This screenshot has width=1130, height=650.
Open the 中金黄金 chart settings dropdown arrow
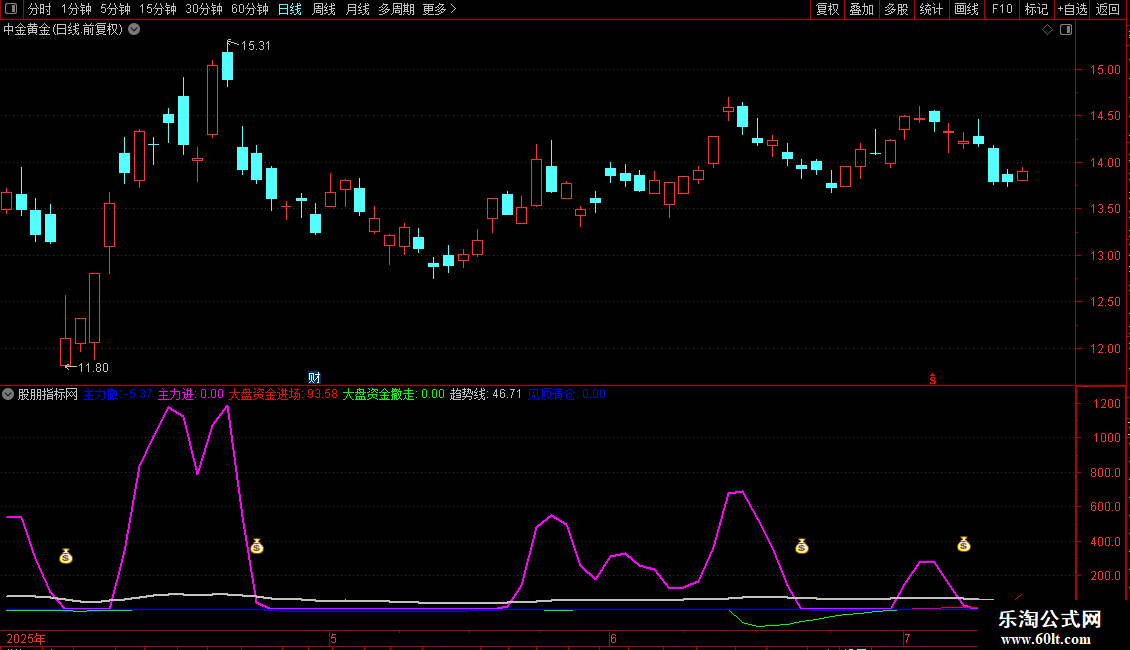pyautogui.click(x=134, y=30)
